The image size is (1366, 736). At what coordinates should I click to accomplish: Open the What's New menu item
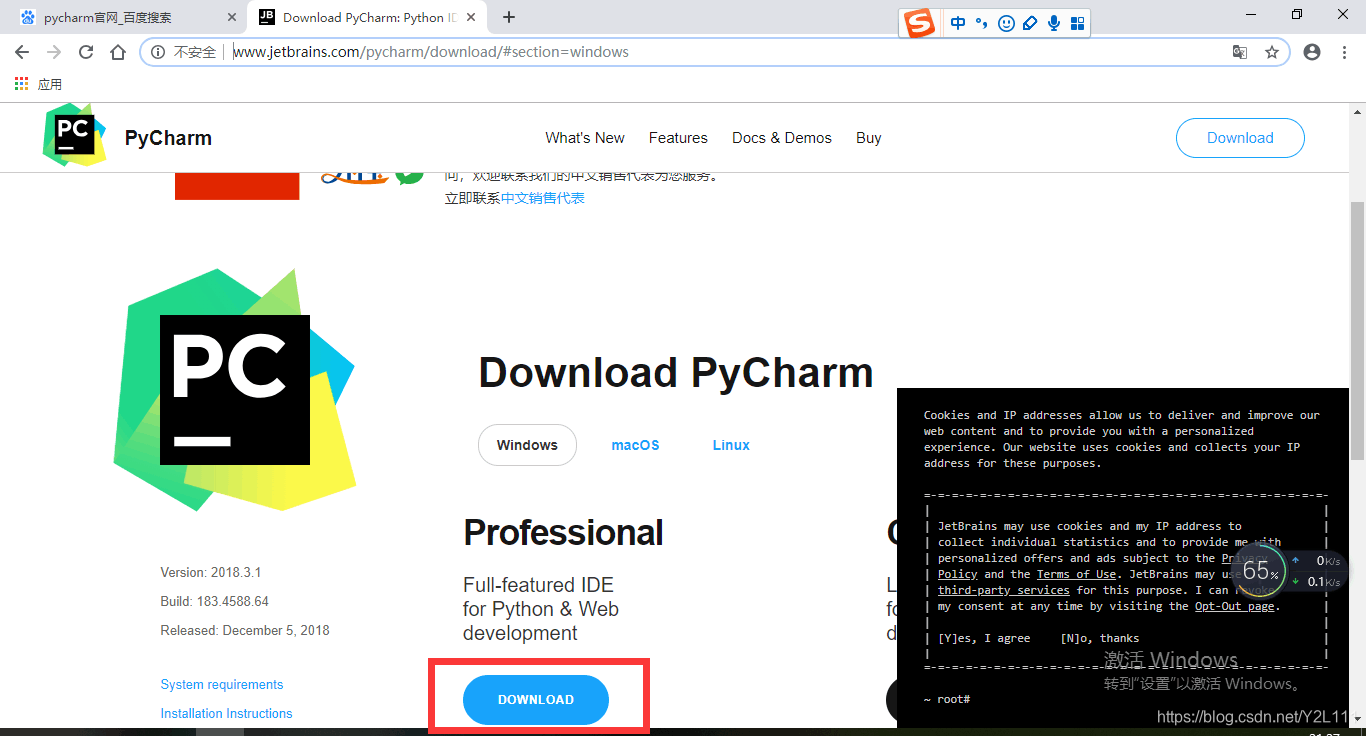point(585,138)
